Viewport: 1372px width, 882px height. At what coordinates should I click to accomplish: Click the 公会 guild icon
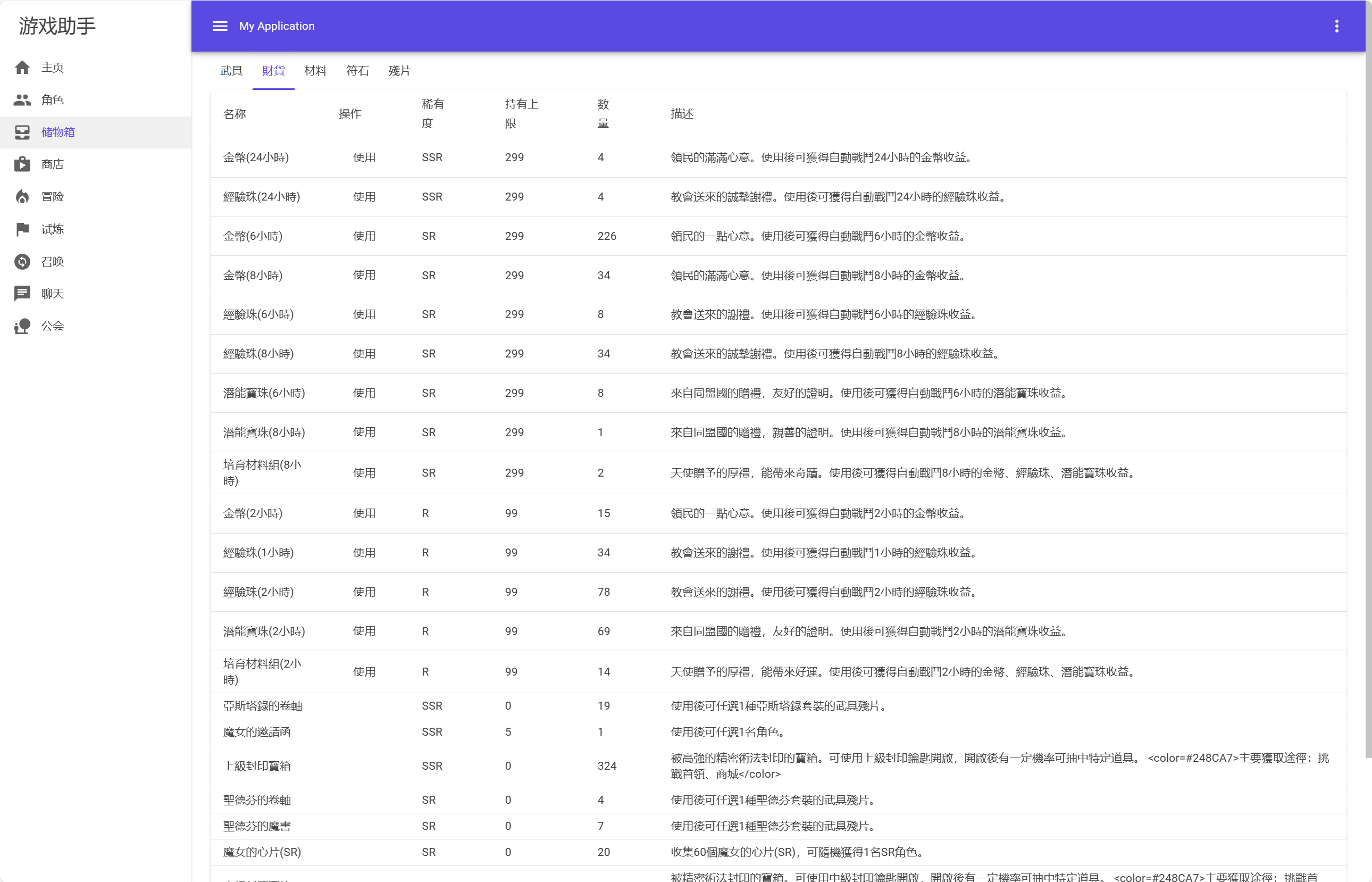tap(22, 327)
